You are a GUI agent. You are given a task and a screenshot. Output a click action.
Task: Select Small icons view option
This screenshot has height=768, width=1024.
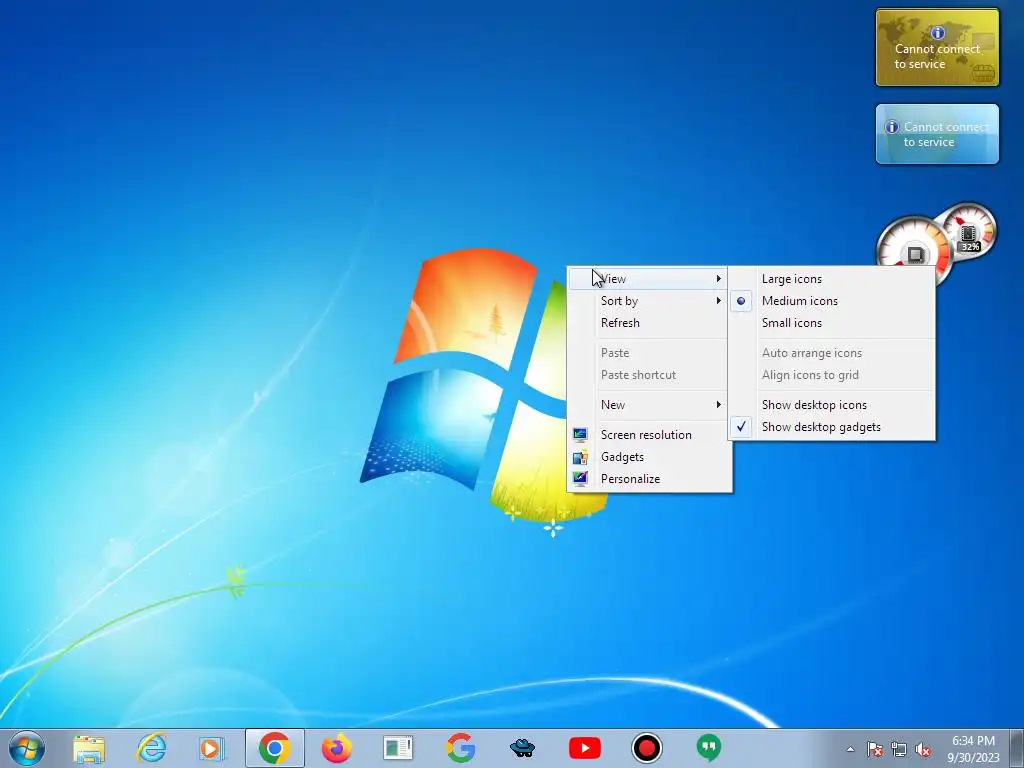coord(832,323)
